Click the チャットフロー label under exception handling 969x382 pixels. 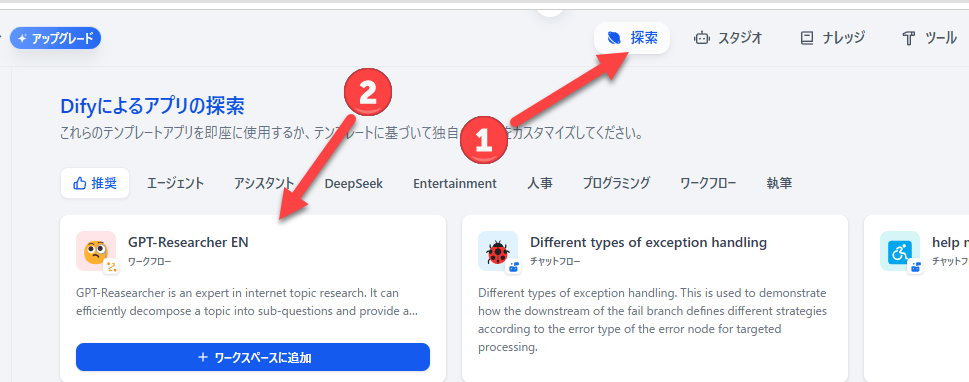[556, 261]
